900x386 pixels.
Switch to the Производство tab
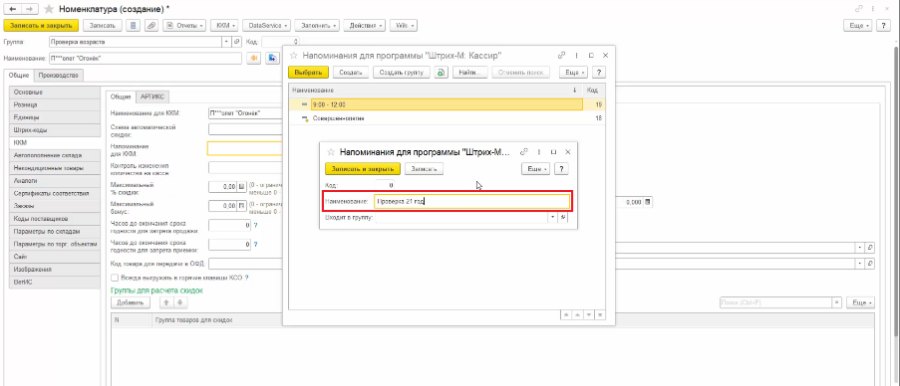(x=59, y=75)
